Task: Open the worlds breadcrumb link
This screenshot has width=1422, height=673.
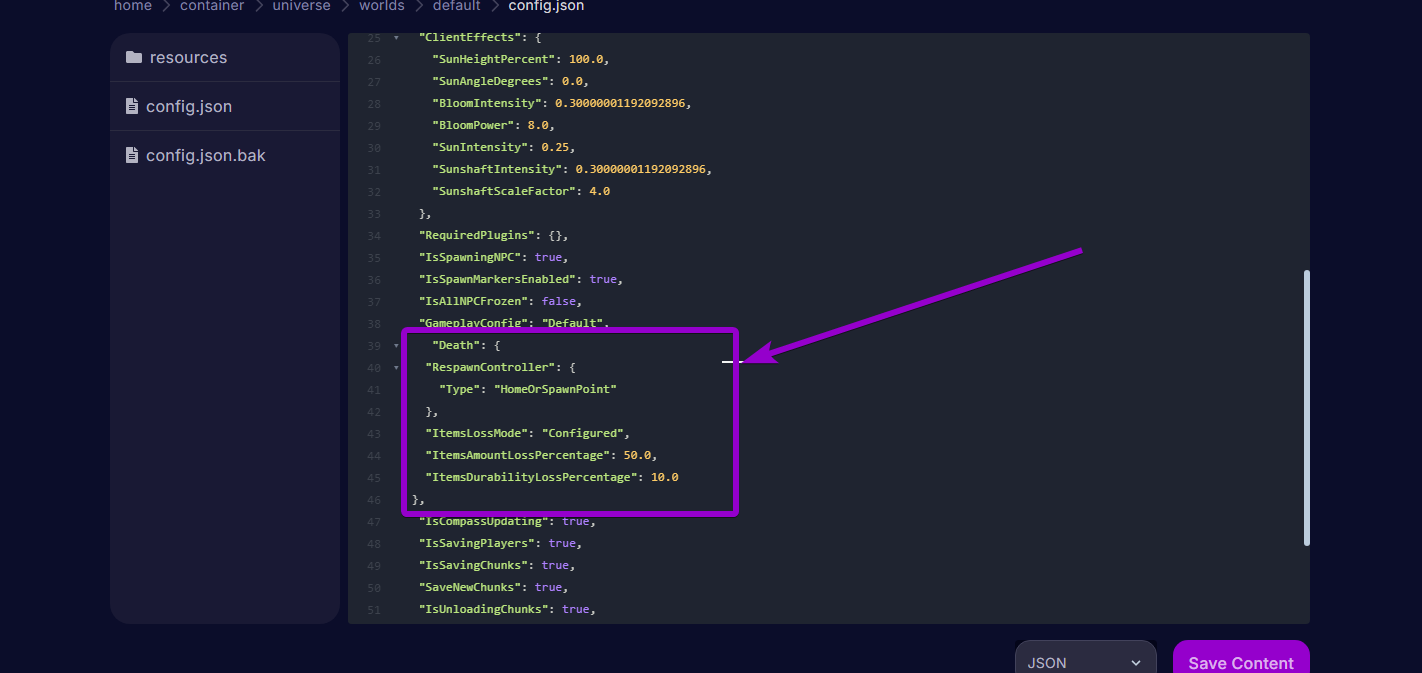Action: click(x=382, y=6)
